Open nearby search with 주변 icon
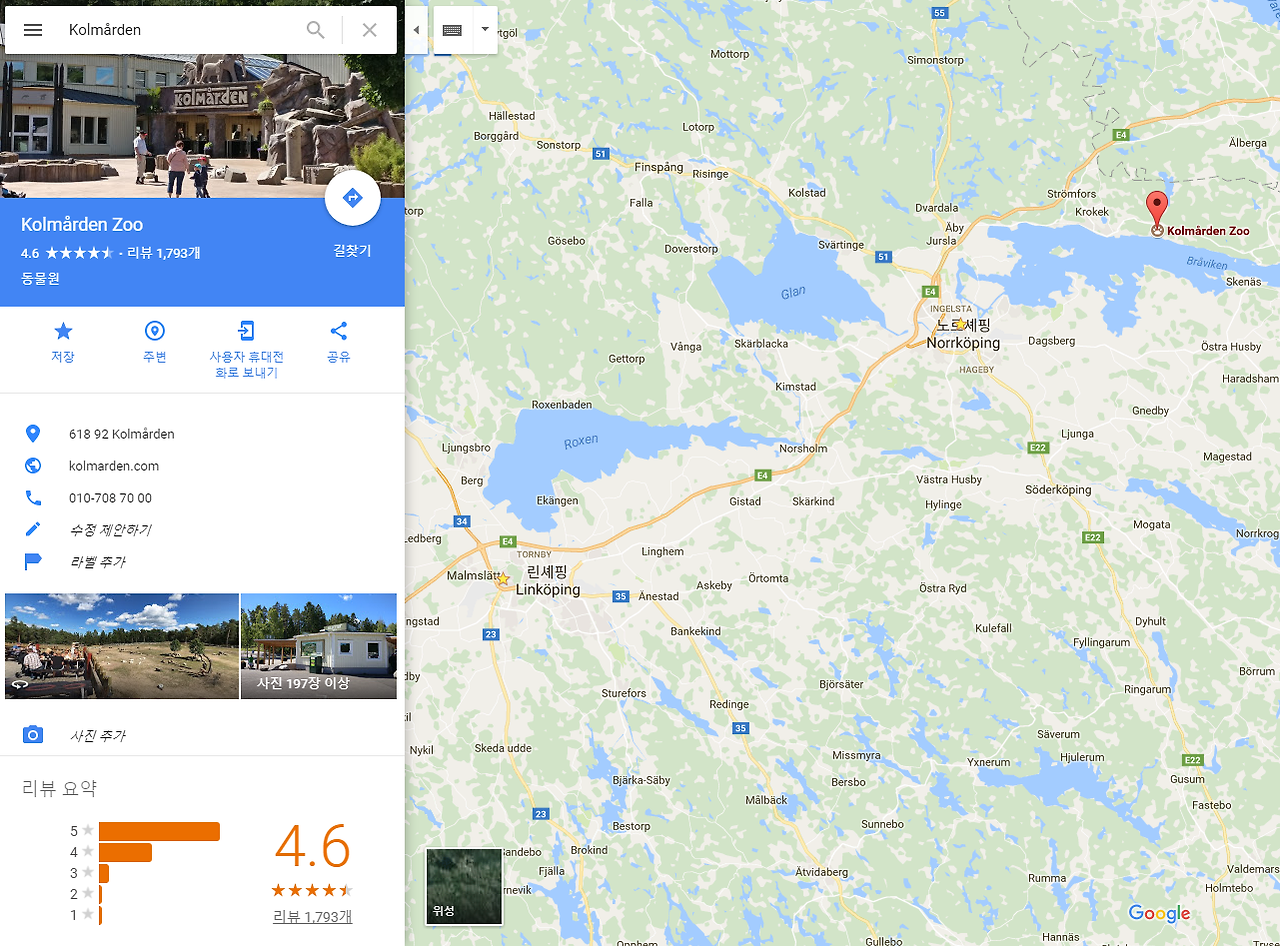Image resolution: width=1280 pixels, height=946 pixels. coord(155,342)
